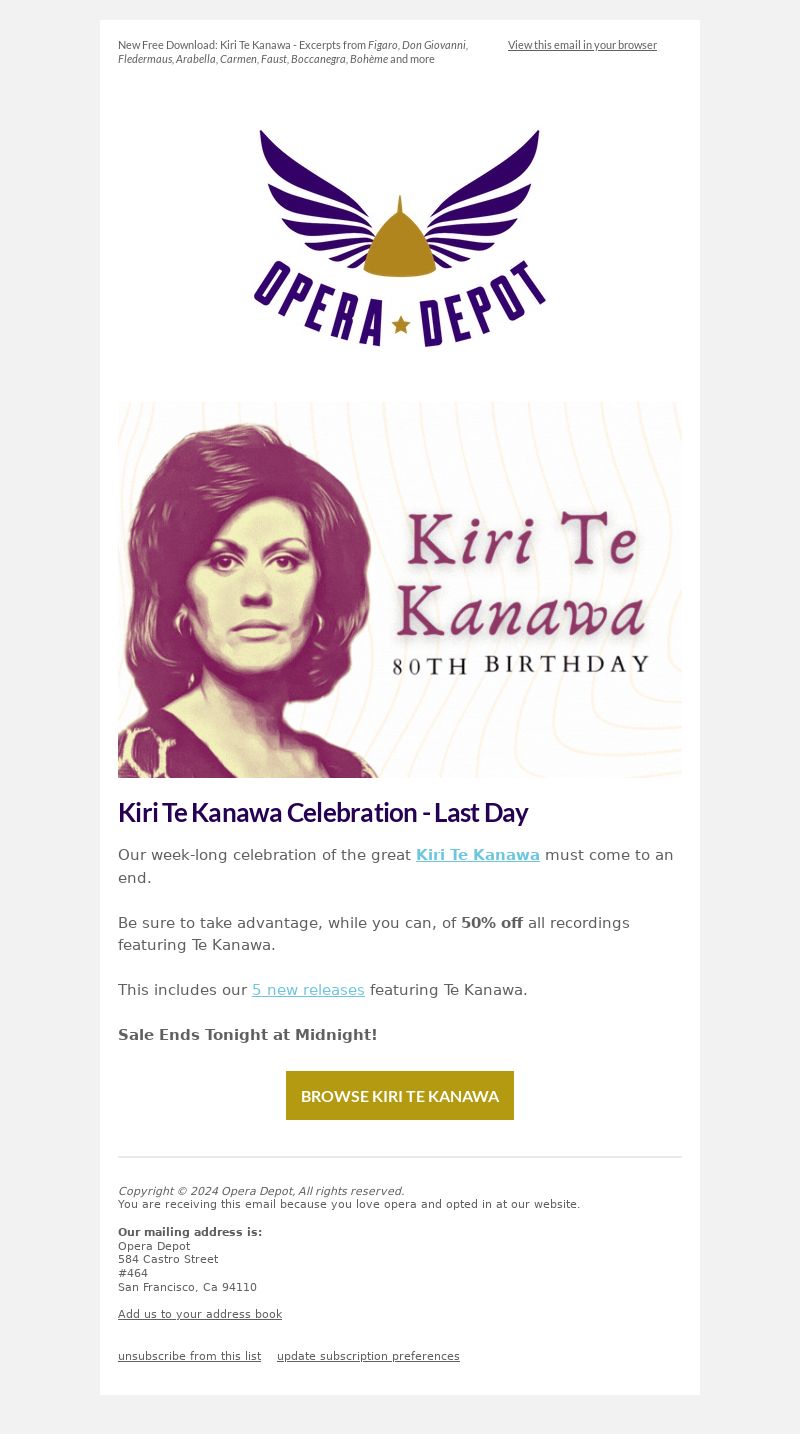Click the 'Kiri Te Kanawa Celebration - Last Day' heading

point(323,812)
